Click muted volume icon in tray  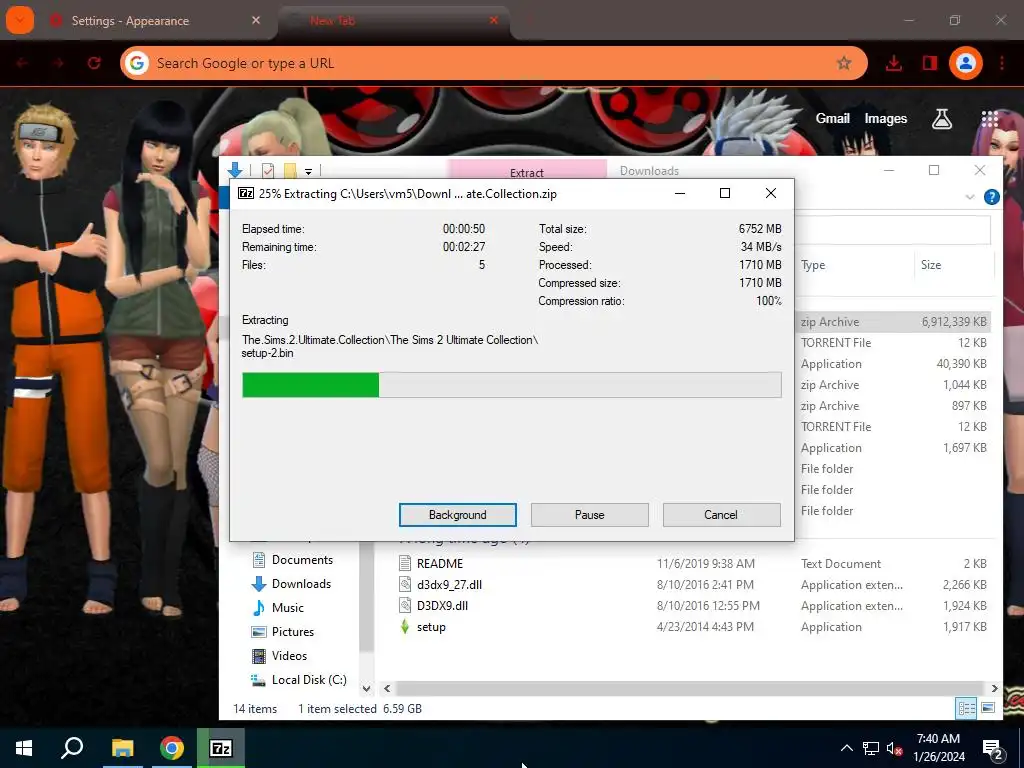tap(895, 748)
